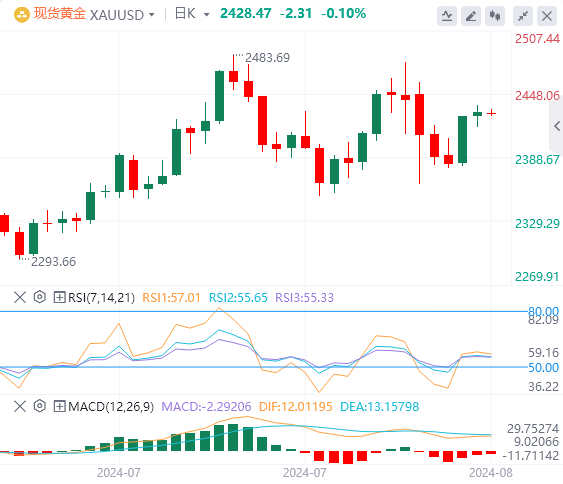Click the RSI1:57.01 value
This screenshot has height=484, width=563.
(171, 298)
